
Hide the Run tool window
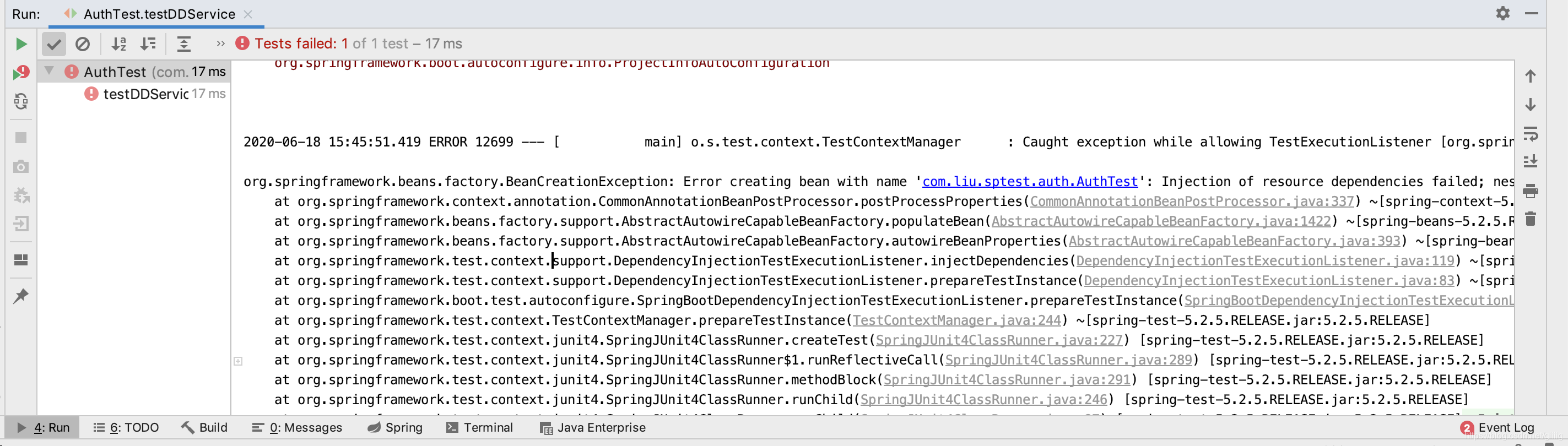coord(1532,13)
